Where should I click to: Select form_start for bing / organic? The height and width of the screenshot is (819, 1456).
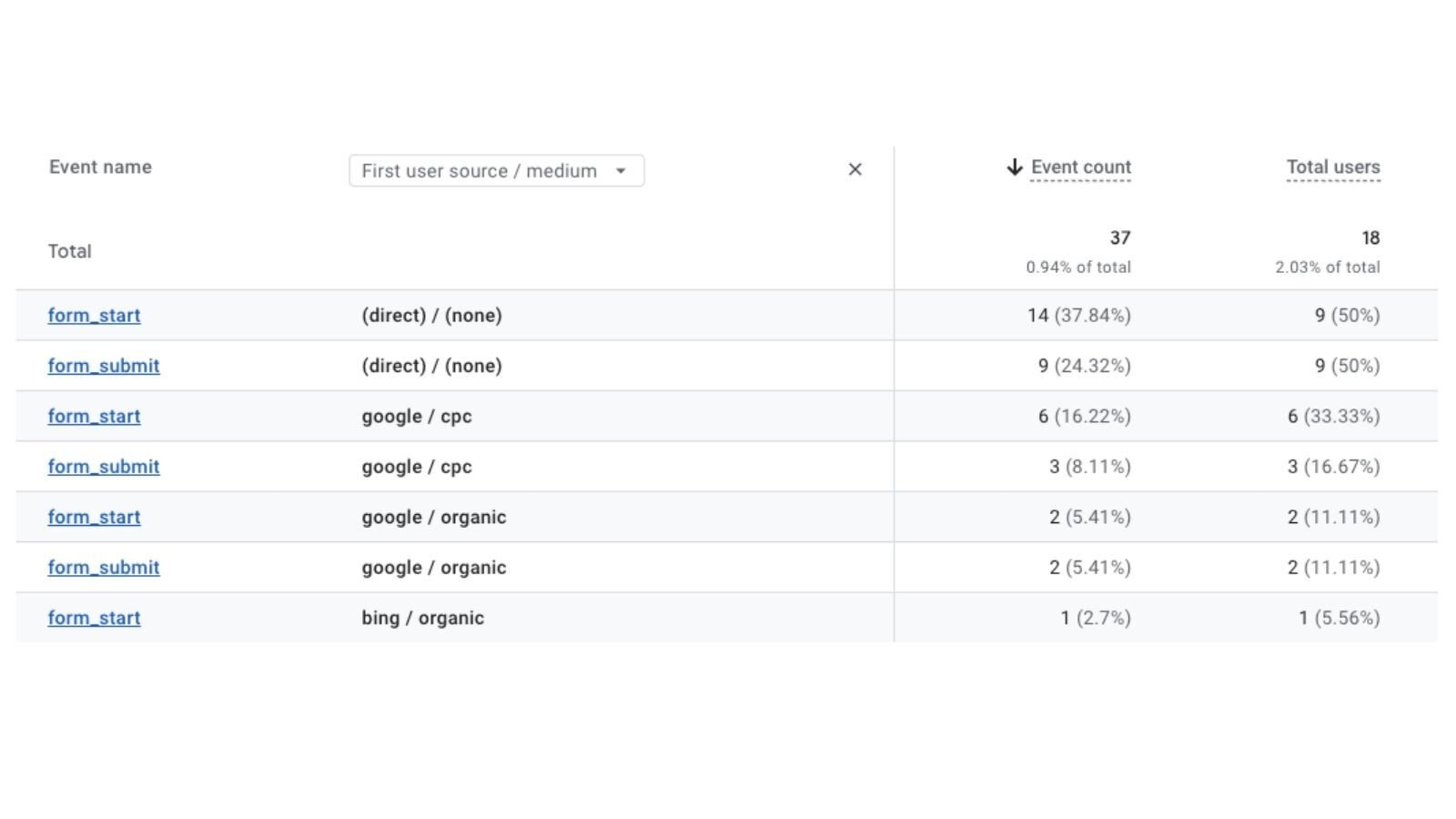[94, 617]
